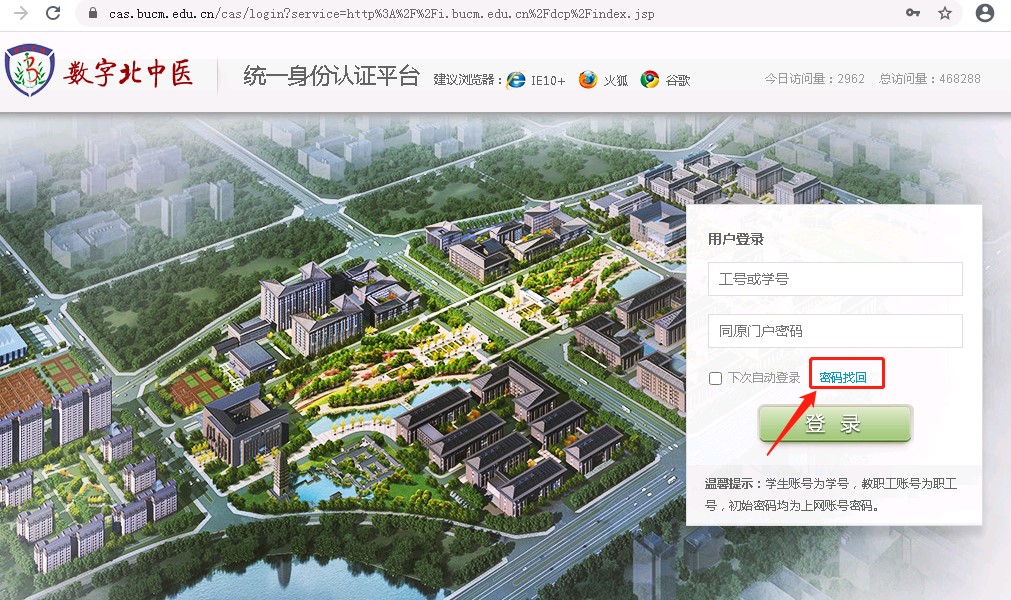Focus the 工号或学号 username field
Viewport: 1011px width, 600px height.
[x=834, y=279]
